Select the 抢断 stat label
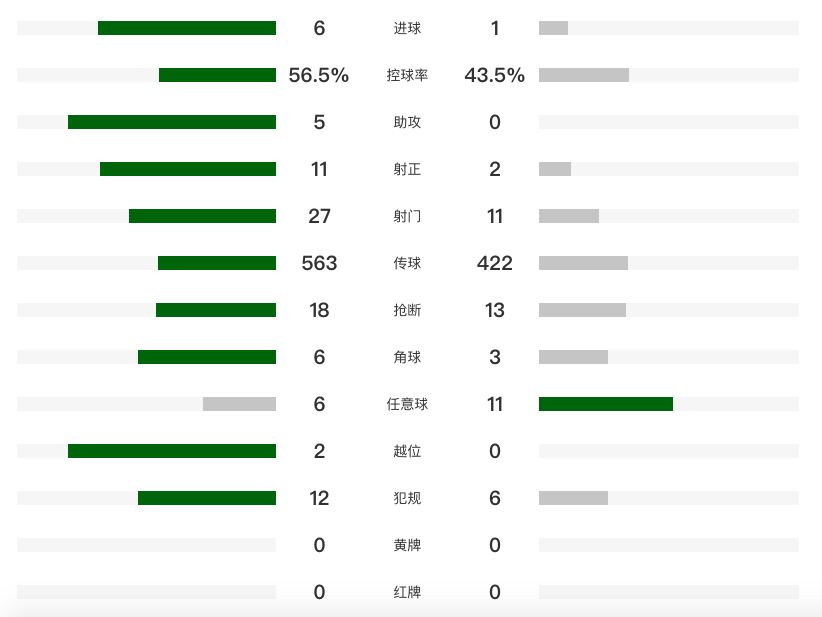Image resolution: width=822 pixels, height=617 pixels. [x=407, y=310]
